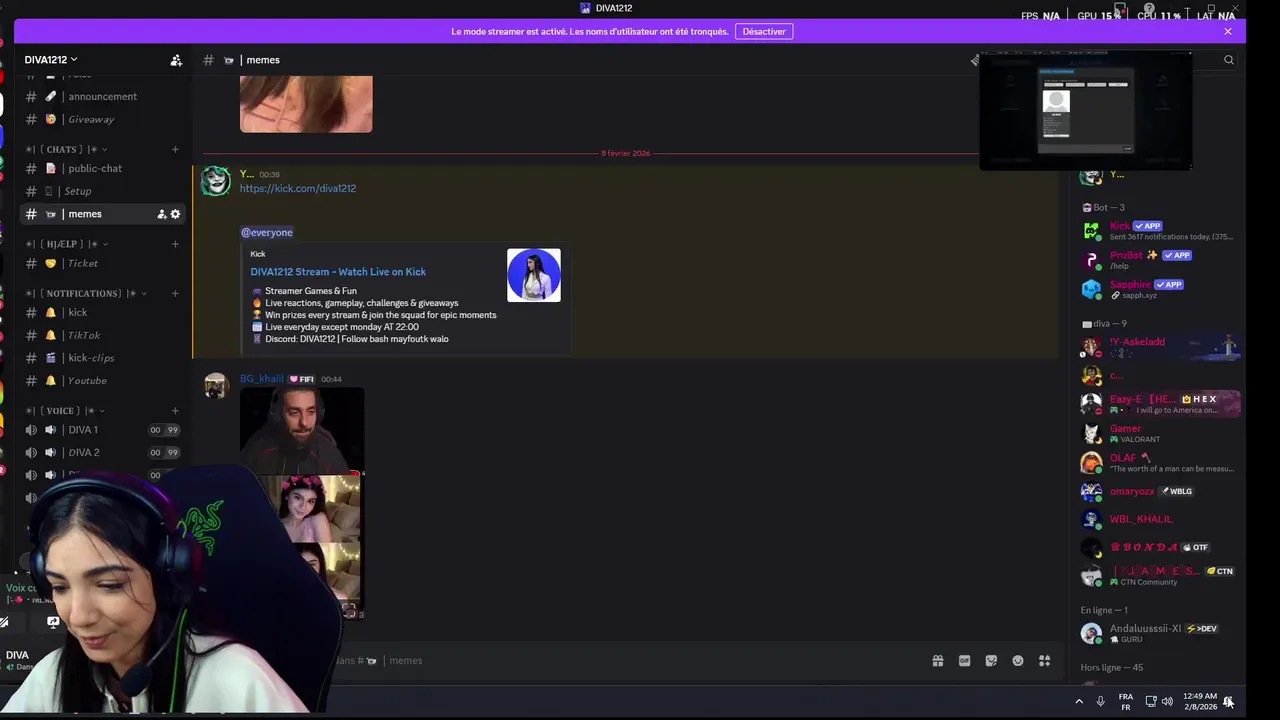Viewport: 1280px width, 720px height.
Task: Click Y... user avatar on kick link message
Action: [x=216, y=181]
